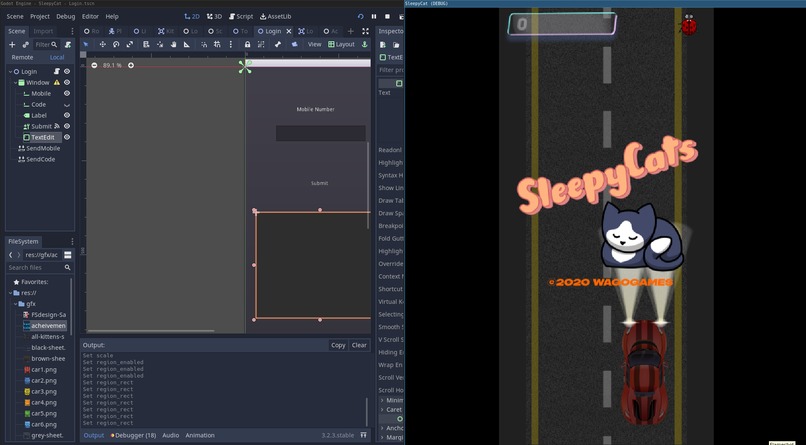
Task: Click the signal icon on Submit node
Action: point(57,126)
